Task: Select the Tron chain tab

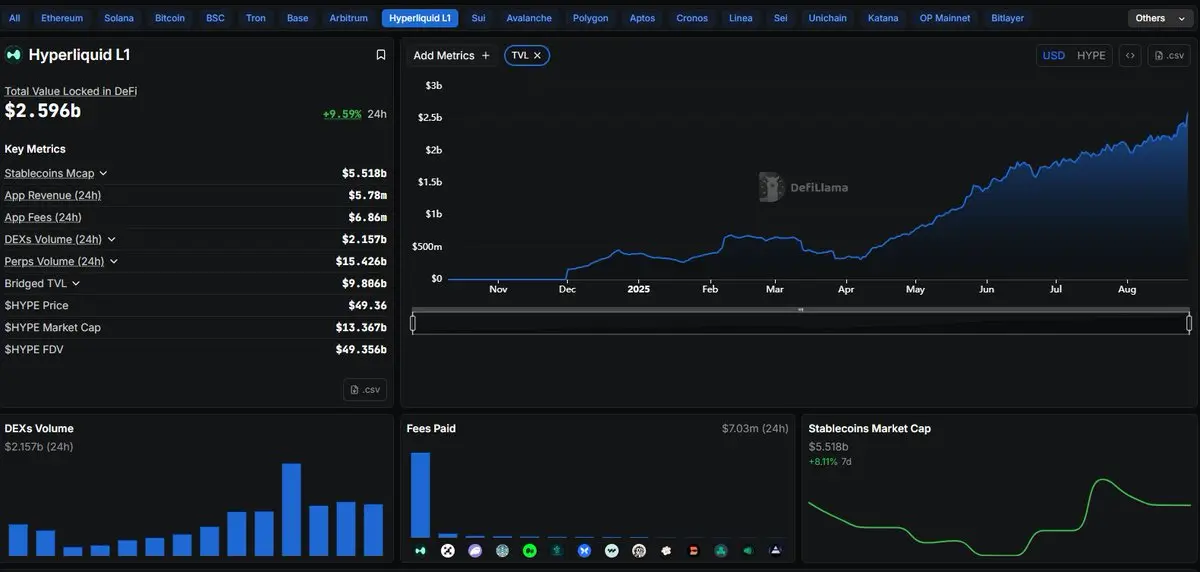Action: 256,18
